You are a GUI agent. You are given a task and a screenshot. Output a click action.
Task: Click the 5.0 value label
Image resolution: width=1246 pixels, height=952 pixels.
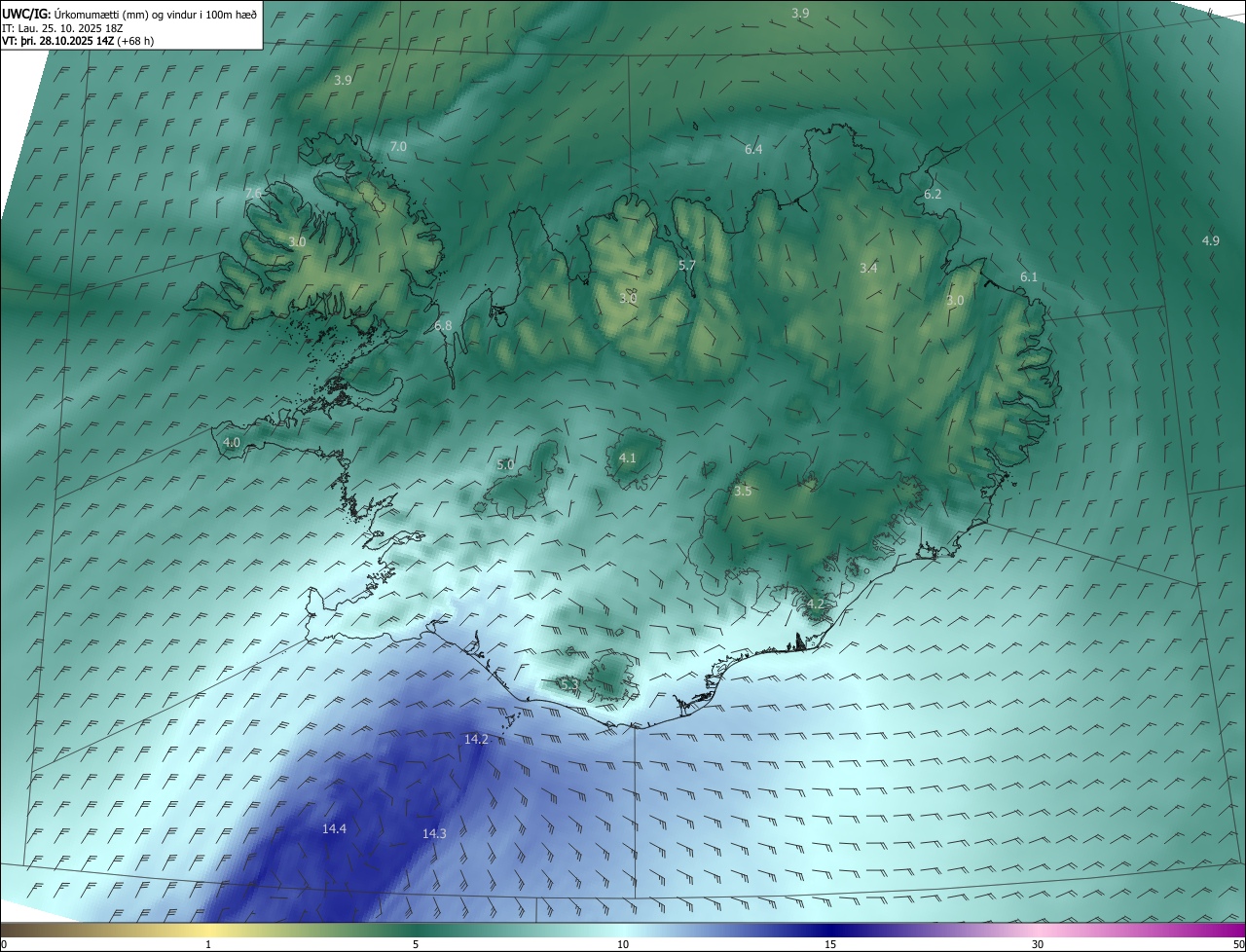[505, 465]
